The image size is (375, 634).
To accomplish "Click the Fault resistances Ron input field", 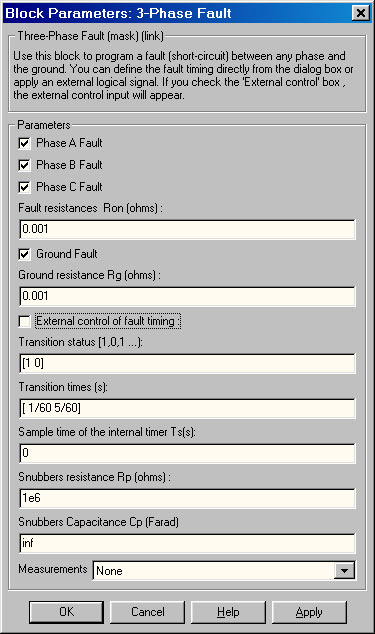I will point(187,229).
